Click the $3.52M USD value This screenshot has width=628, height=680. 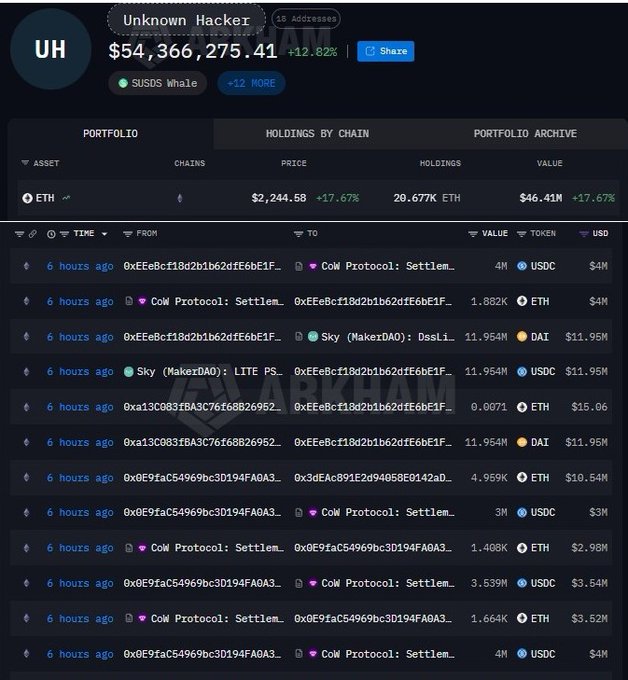pos(589,618)
